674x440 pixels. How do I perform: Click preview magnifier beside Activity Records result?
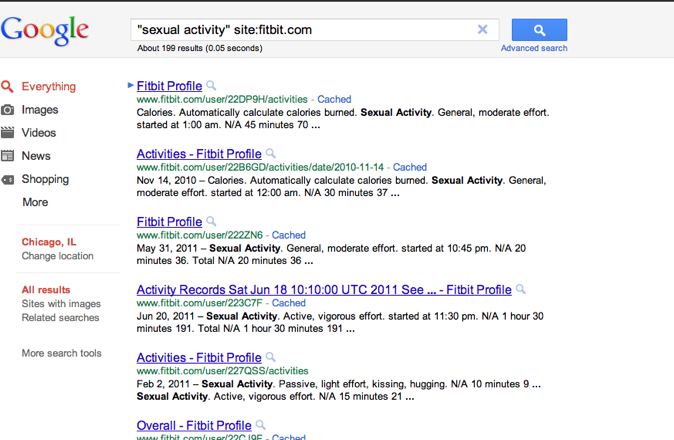(x=521, y=290)
